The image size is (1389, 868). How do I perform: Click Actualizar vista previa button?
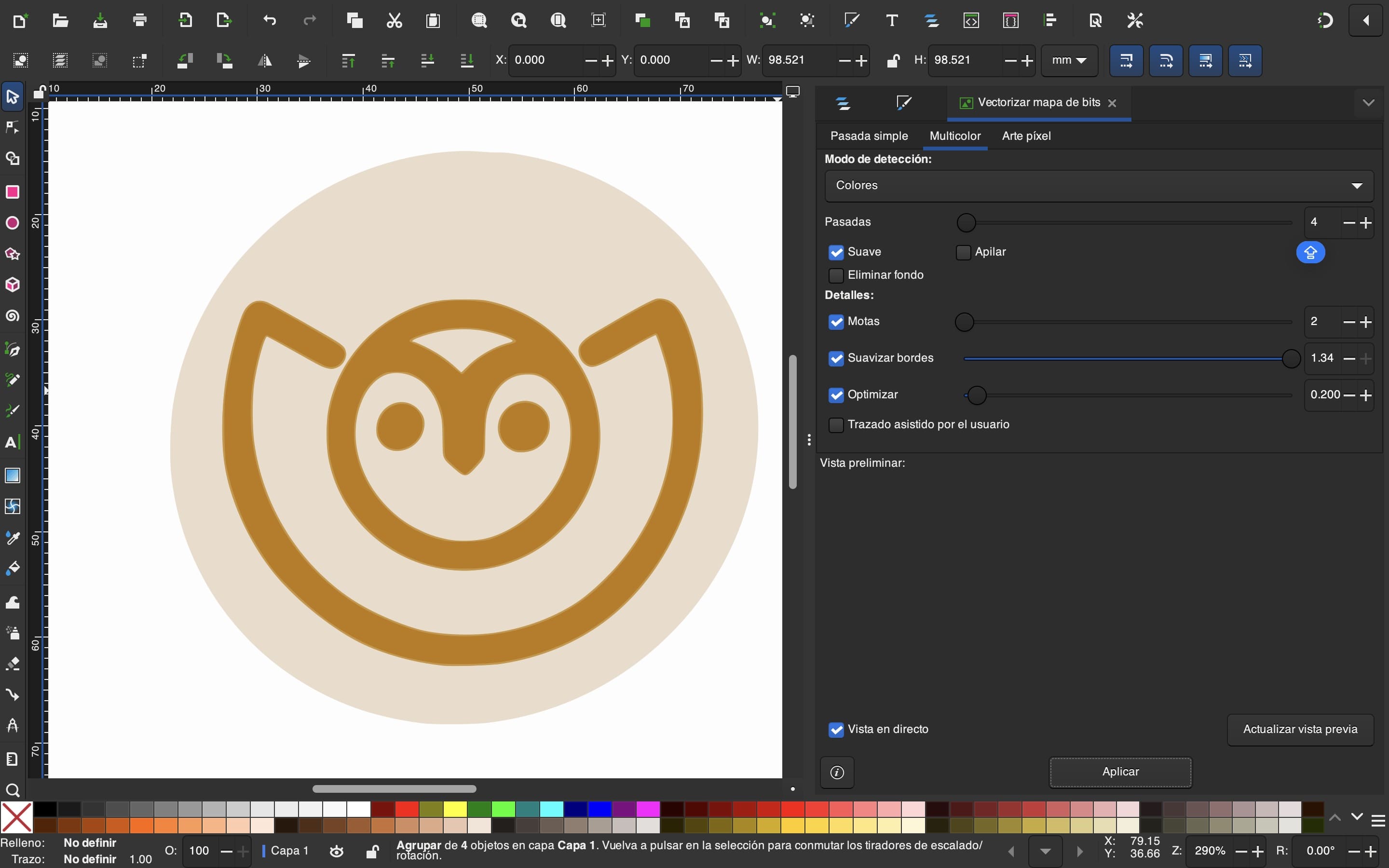(1300, 730)
